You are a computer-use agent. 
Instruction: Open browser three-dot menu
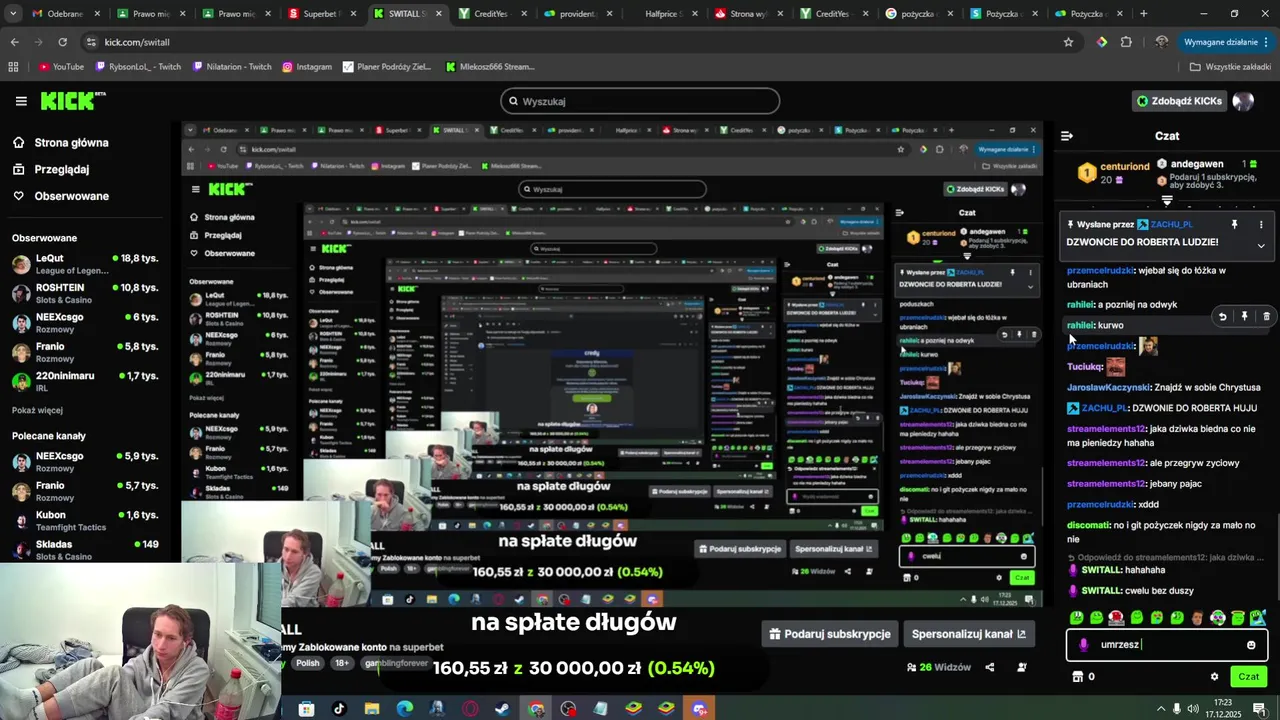pos(1268,42)
